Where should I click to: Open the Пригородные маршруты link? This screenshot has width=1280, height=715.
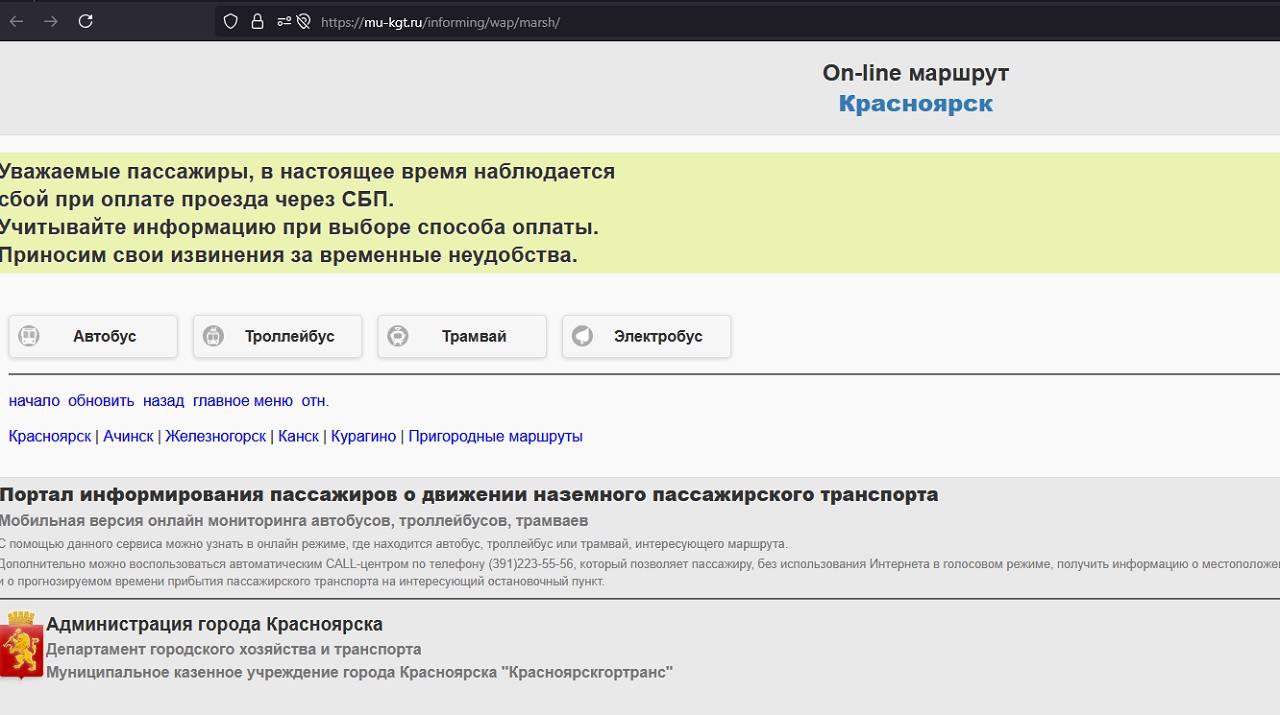[x=495, y=436]
